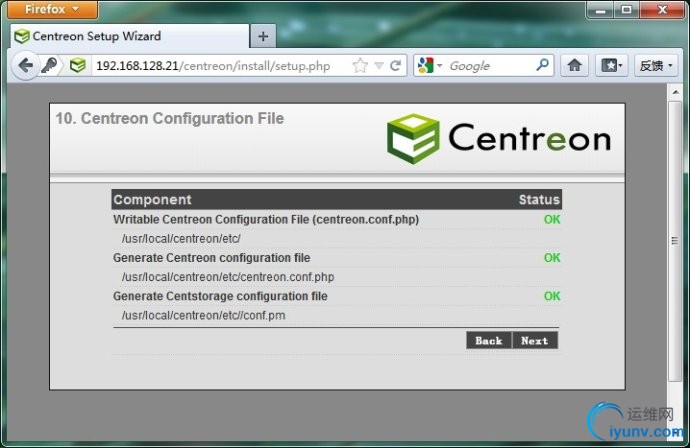Click the vertical scrollbar thumb

tap(675, 241)
